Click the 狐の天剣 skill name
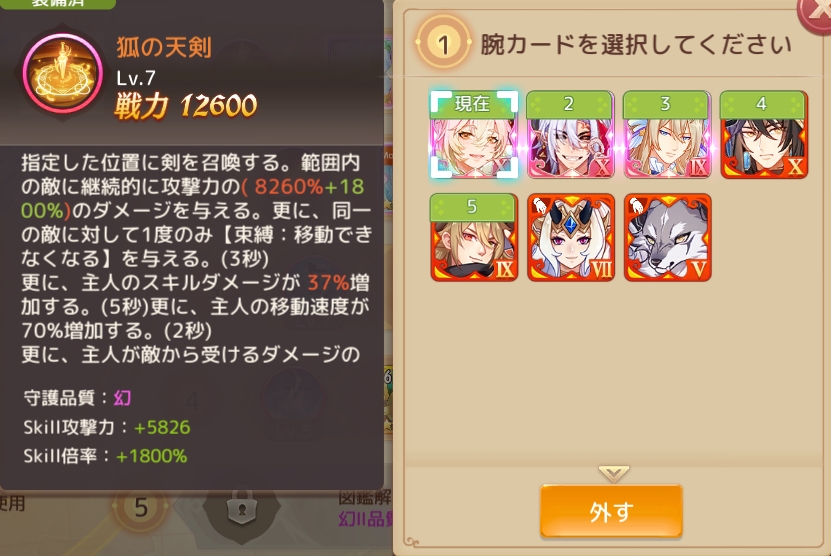 coord(164,48)
